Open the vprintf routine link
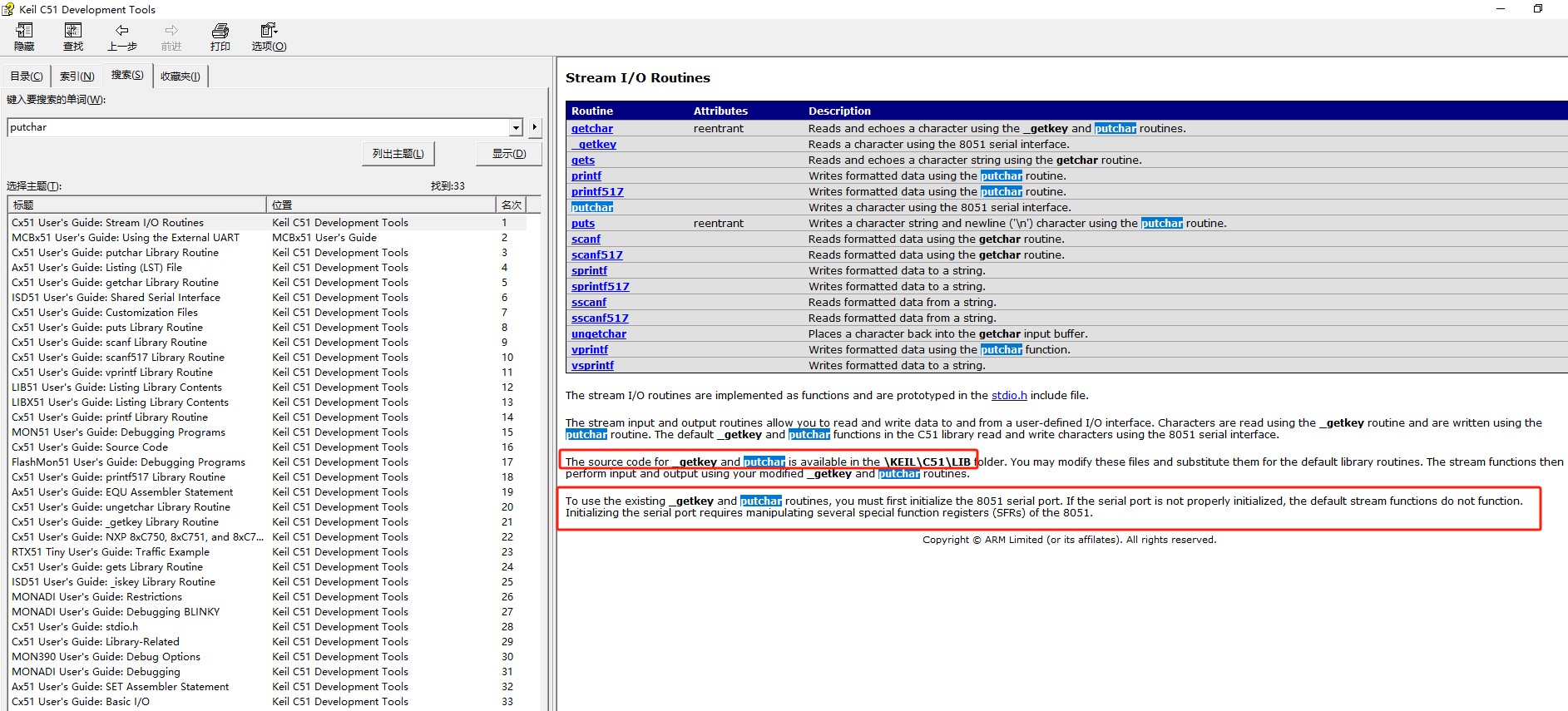 (x=590, y=350)
